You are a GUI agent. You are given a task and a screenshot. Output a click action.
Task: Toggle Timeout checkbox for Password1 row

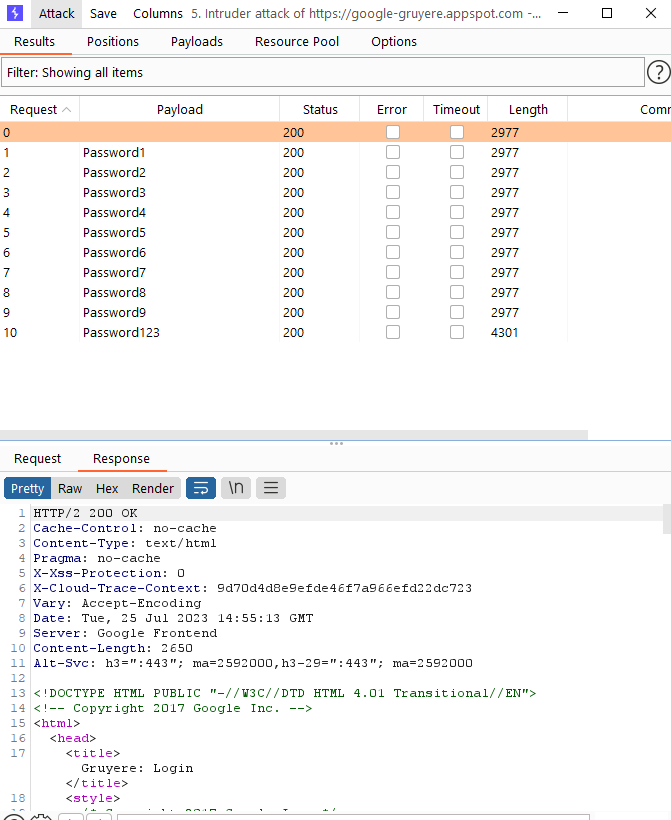click(457, 152)
